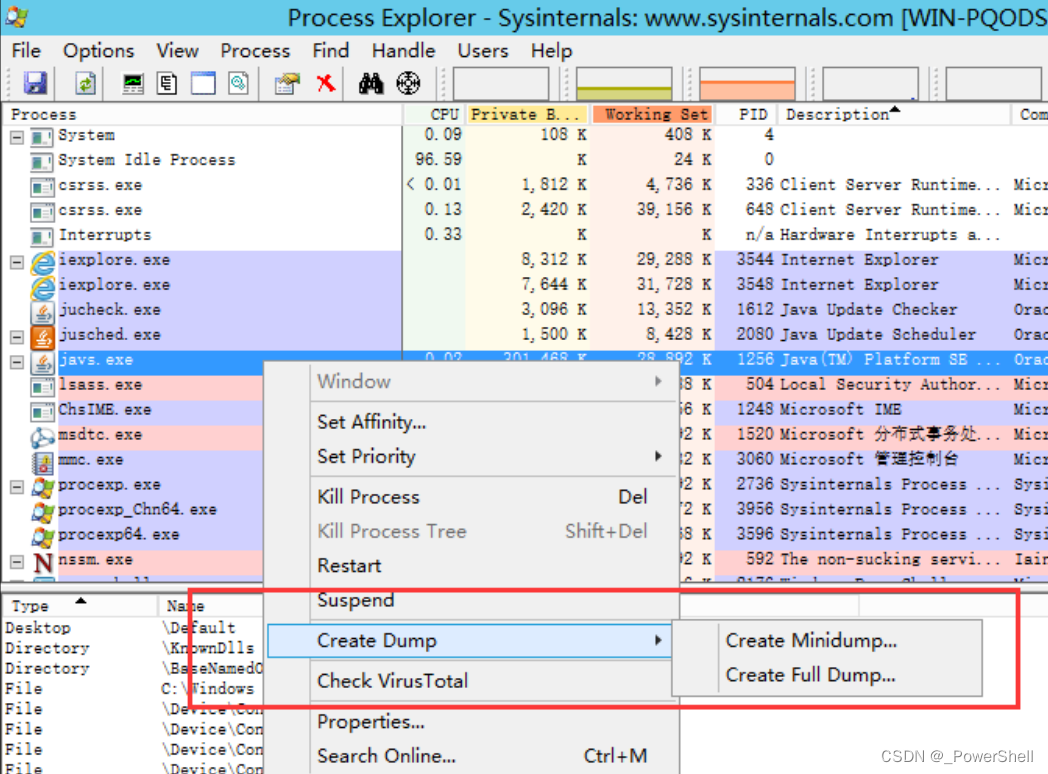Viewport: 1048px width, 774px height.
Task: Click the crosshair Find Window's Process icon
Action: (x=408, y=84)
